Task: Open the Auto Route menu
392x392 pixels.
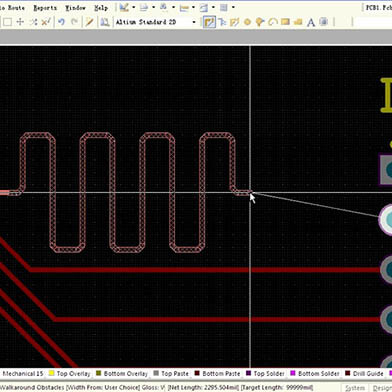Action: tap(12, 8)
